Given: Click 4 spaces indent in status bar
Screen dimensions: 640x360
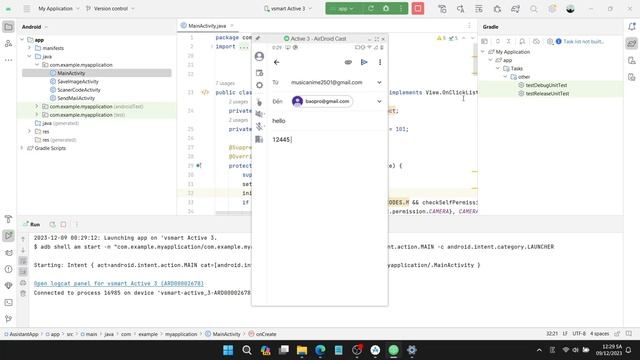Looking at the screenshot, I should (599, 333).
